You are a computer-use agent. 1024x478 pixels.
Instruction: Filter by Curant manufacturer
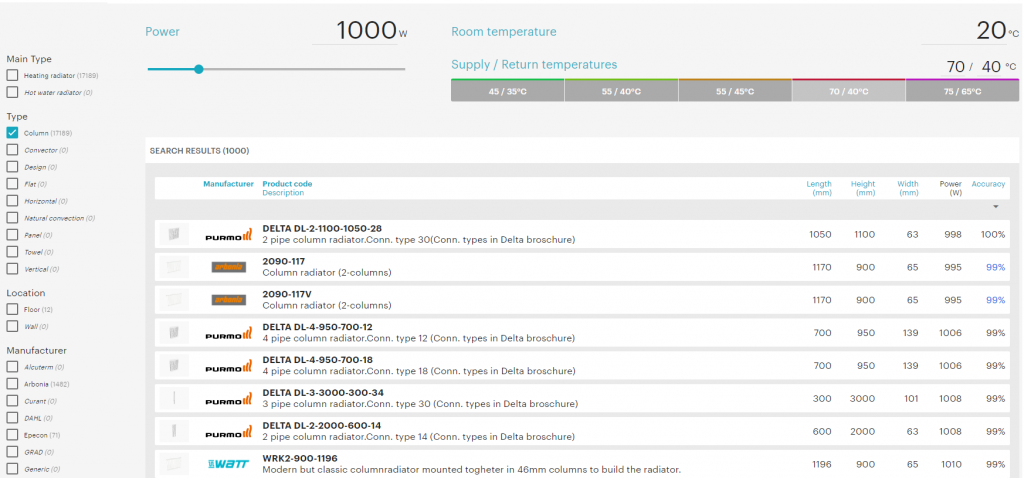click(x=12, y=400)
